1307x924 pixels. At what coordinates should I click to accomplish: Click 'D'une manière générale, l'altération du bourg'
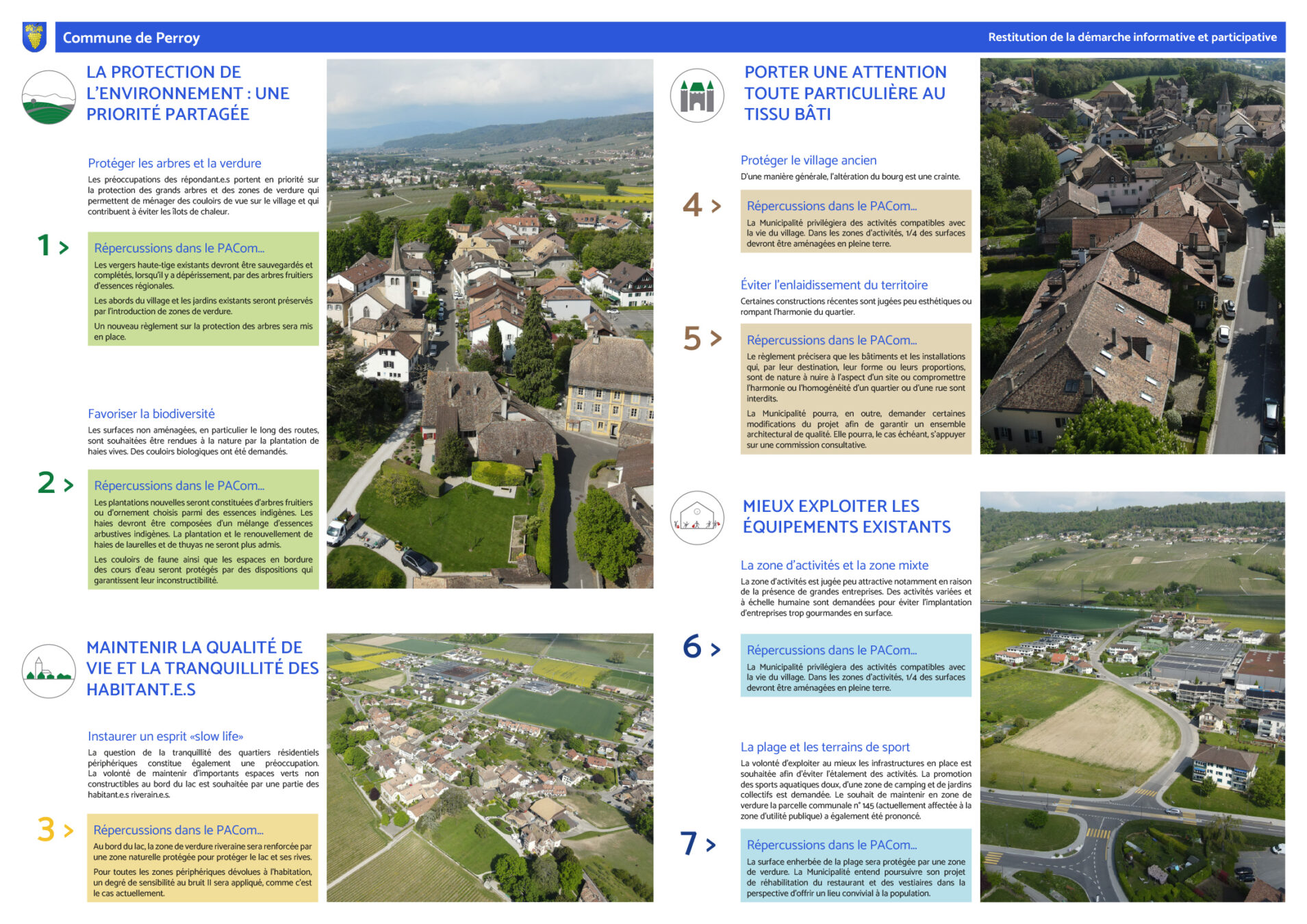point(850,177)
